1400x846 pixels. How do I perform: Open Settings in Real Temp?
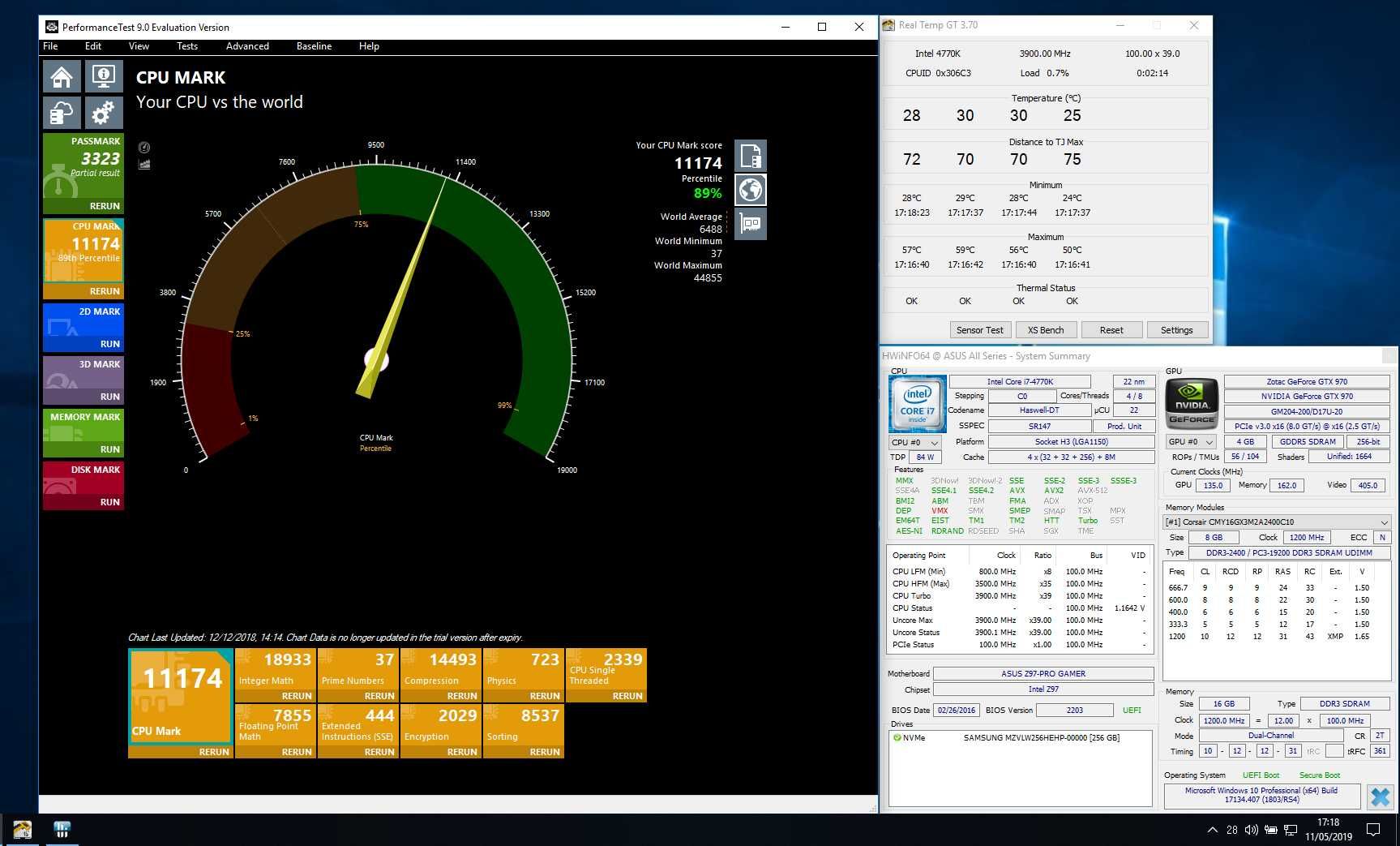click(x=1177, y=330)
